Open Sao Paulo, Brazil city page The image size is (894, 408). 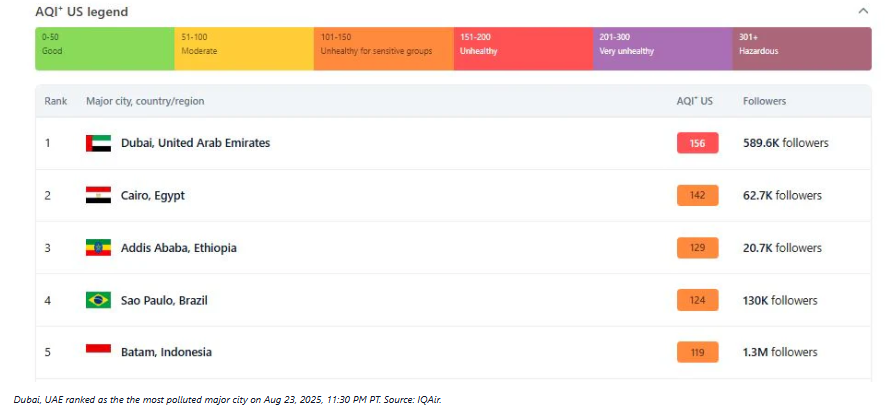click(164, 300)
